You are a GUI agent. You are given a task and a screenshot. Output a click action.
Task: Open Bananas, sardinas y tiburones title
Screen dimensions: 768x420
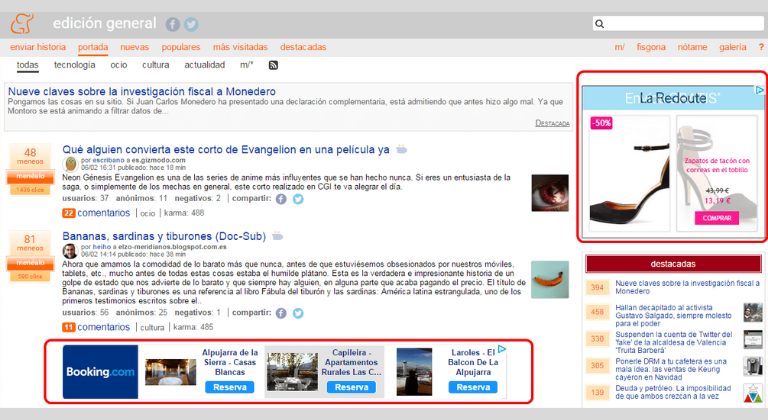(164, 236)
